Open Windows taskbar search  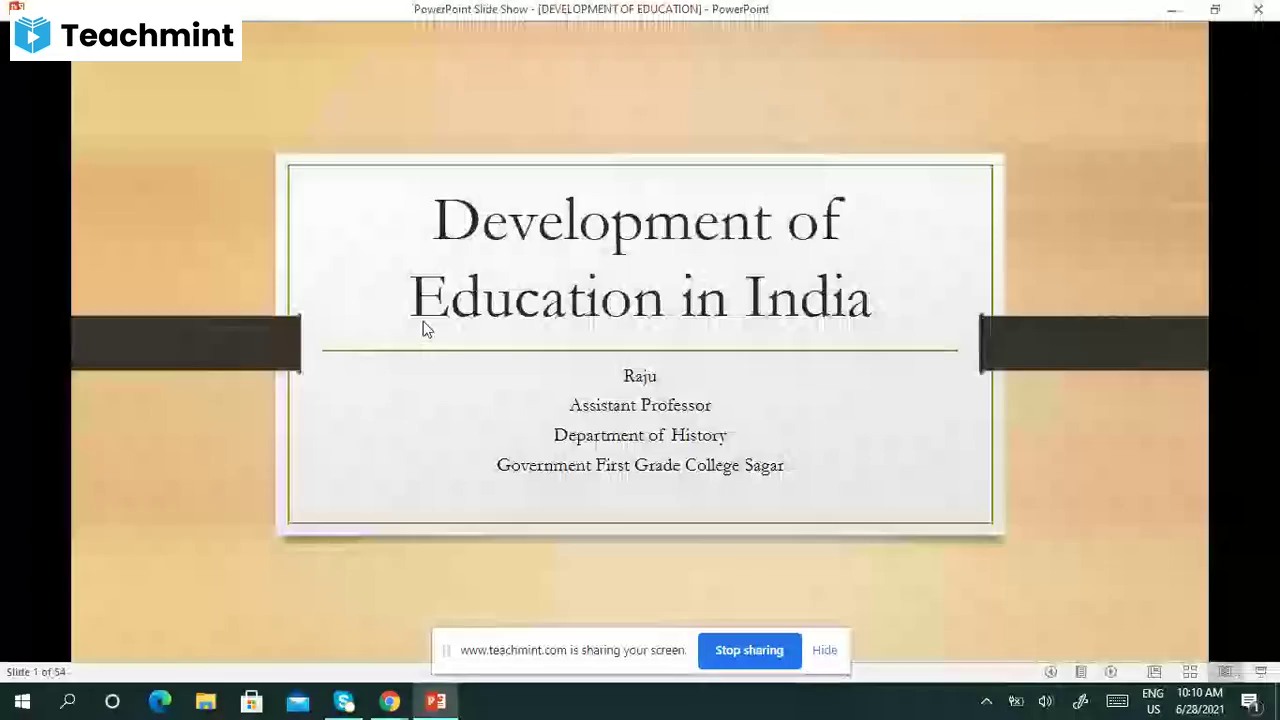click(x=68, y=702)
